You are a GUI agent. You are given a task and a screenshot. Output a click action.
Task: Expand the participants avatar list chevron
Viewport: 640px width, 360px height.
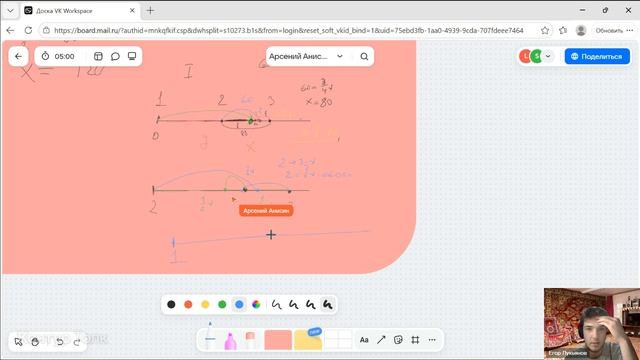pos(548,56)
